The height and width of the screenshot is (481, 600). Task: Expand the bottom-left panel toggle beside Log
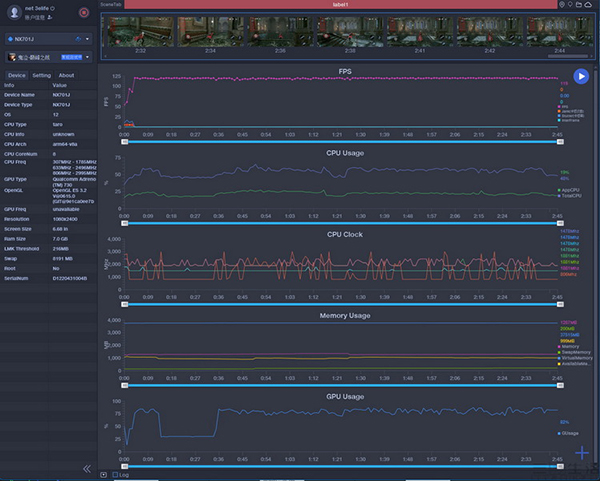103,474
